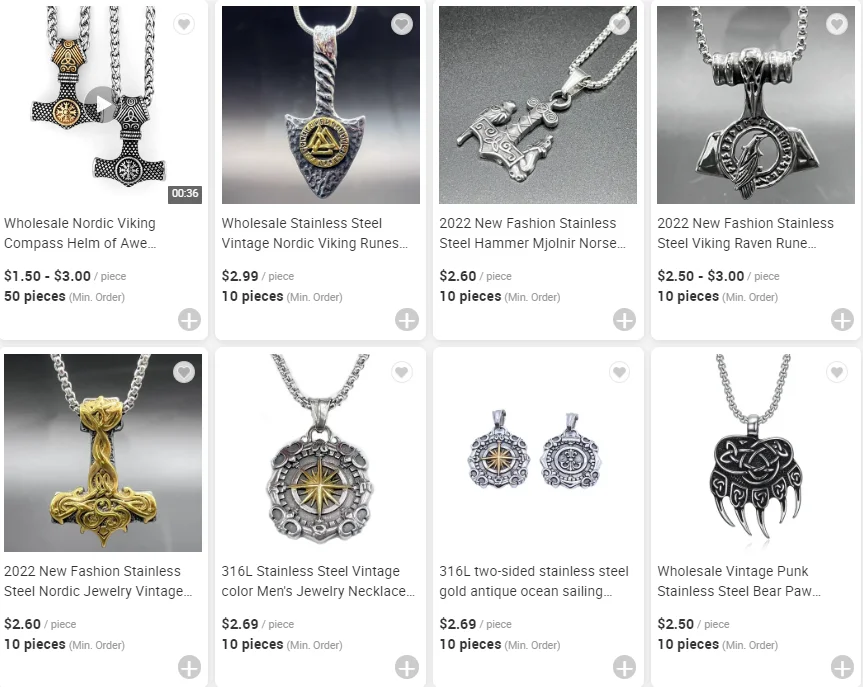Screen dimensions: 863x687
Task: Open the silver compass star pendant photo
Action: (x=320, y=452)
